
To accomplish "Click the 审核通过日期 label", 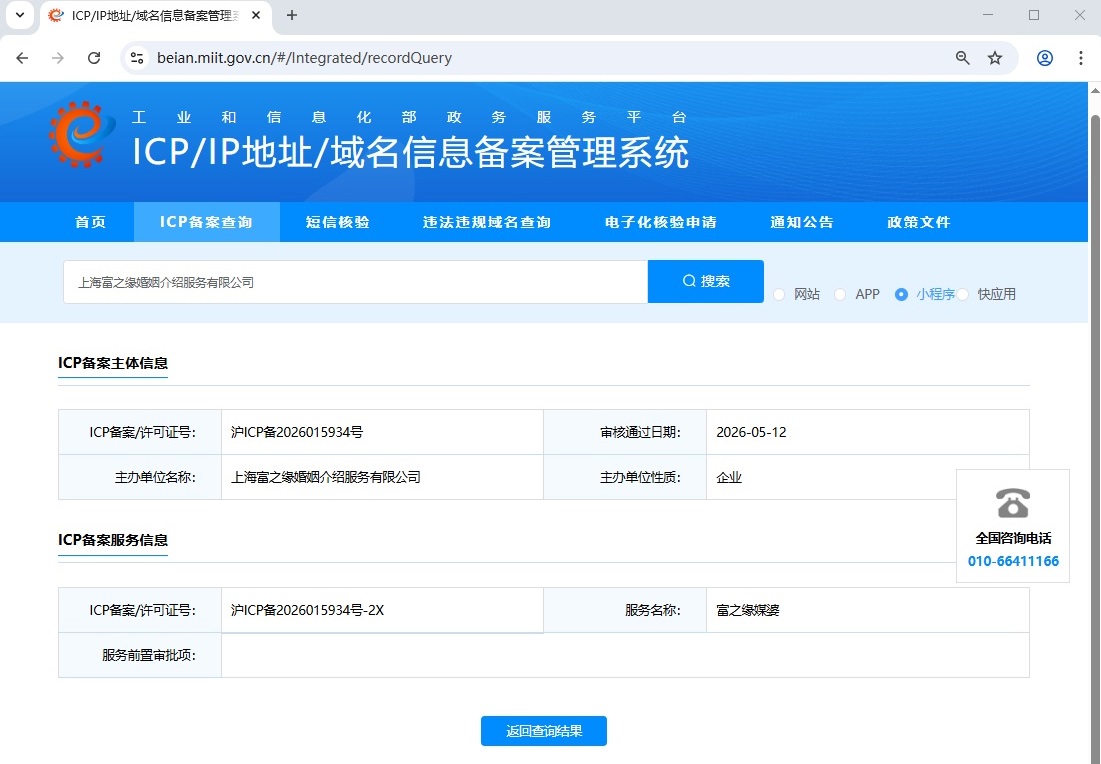I will tap(640, 432).
